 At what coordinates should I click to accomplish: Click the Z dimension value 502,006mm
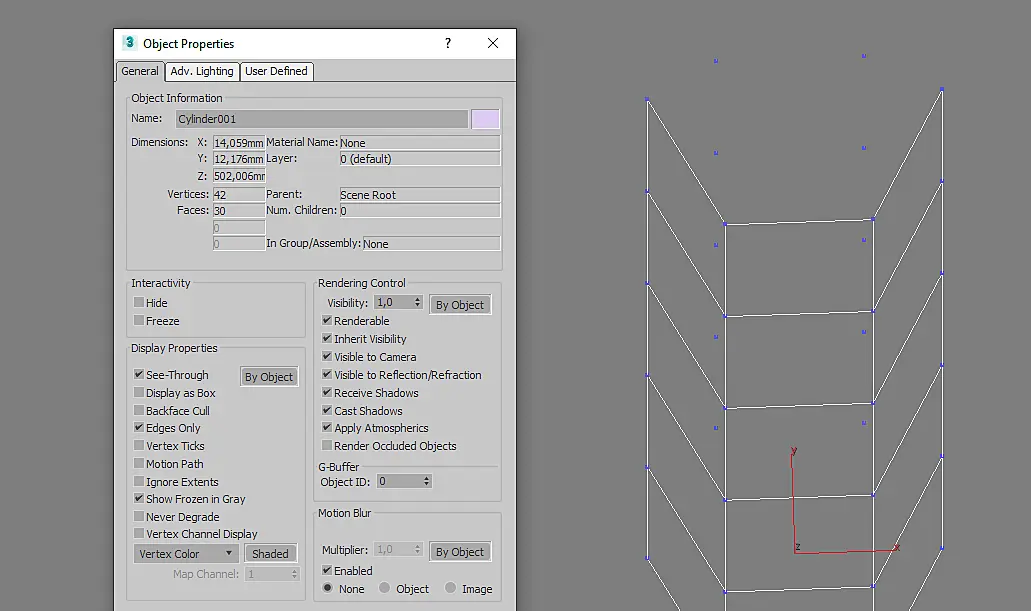[x=239, y=176]
